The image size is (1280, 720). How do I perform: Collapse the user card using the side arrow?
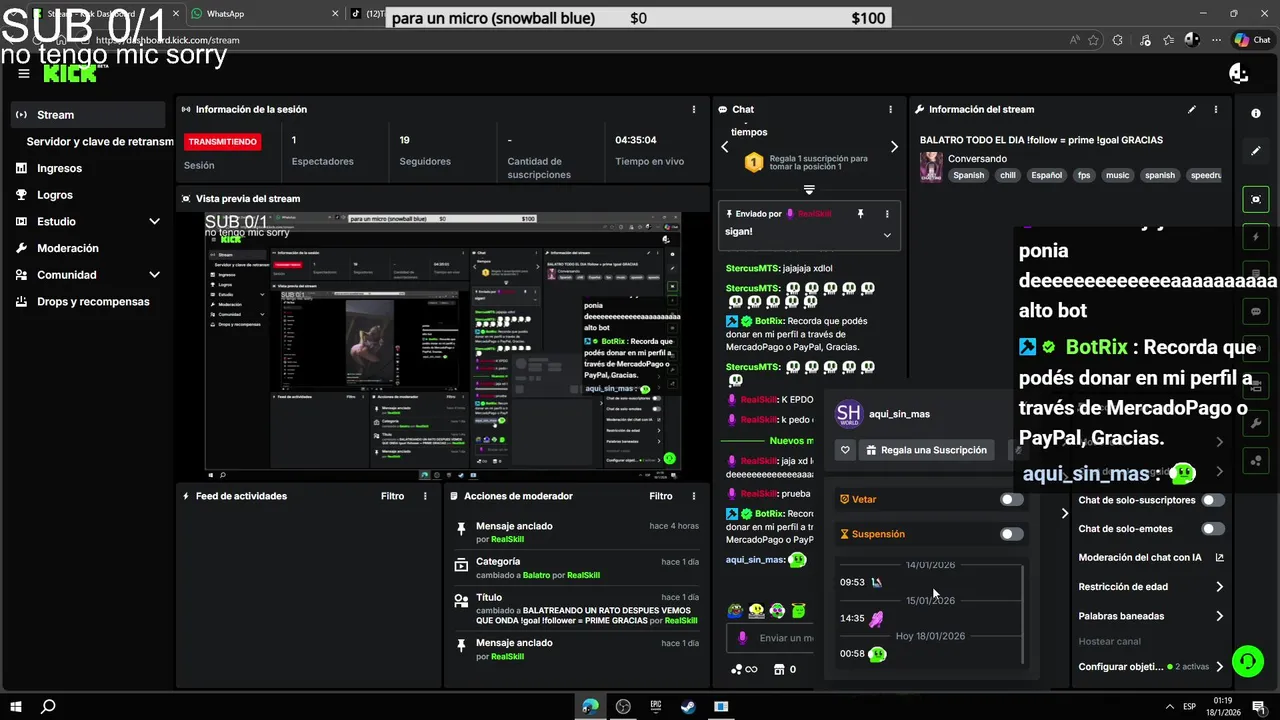(1065, 513)
